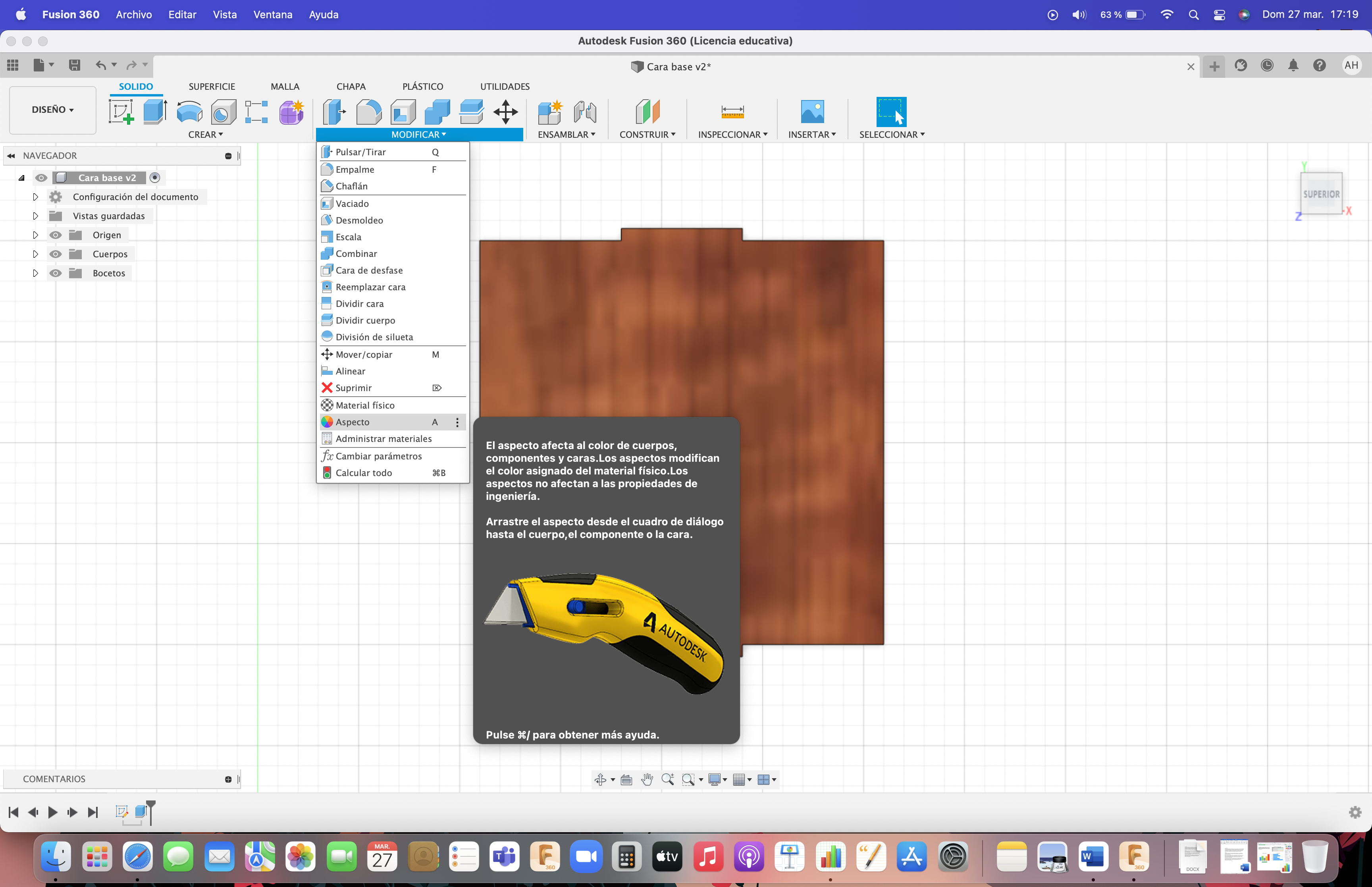Open Finder from the Dock
Image resolution: width=1372 pixels, height=887 pixels.
[56, 856]
